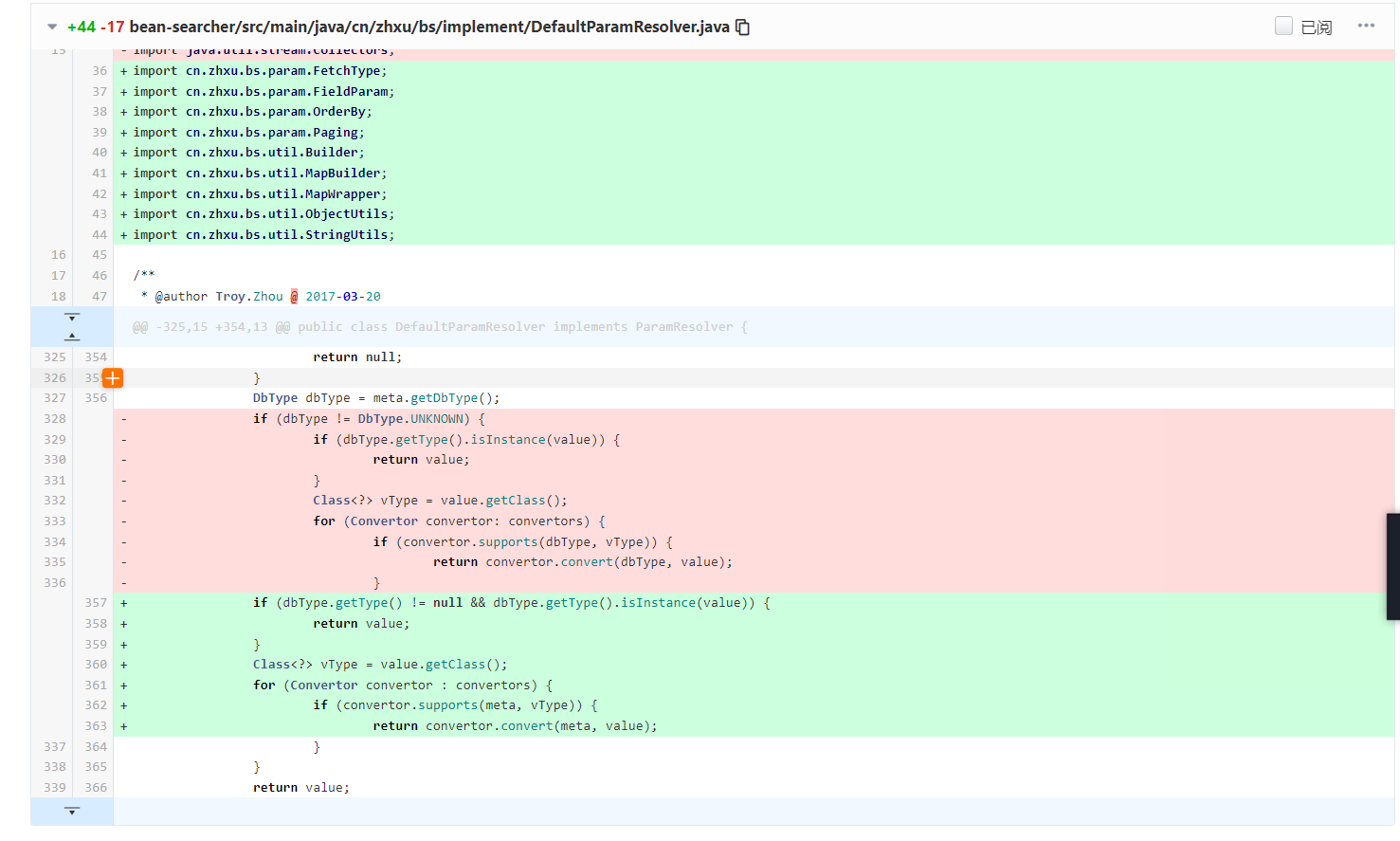Mark file as viewed with 已阅 checkbox
The height and width of the screenshot is (841, 1400).
tap(1283, 27)
